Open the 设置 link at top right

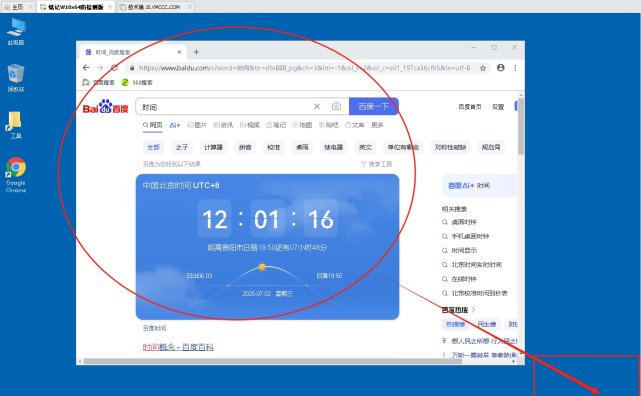(498, 107)
